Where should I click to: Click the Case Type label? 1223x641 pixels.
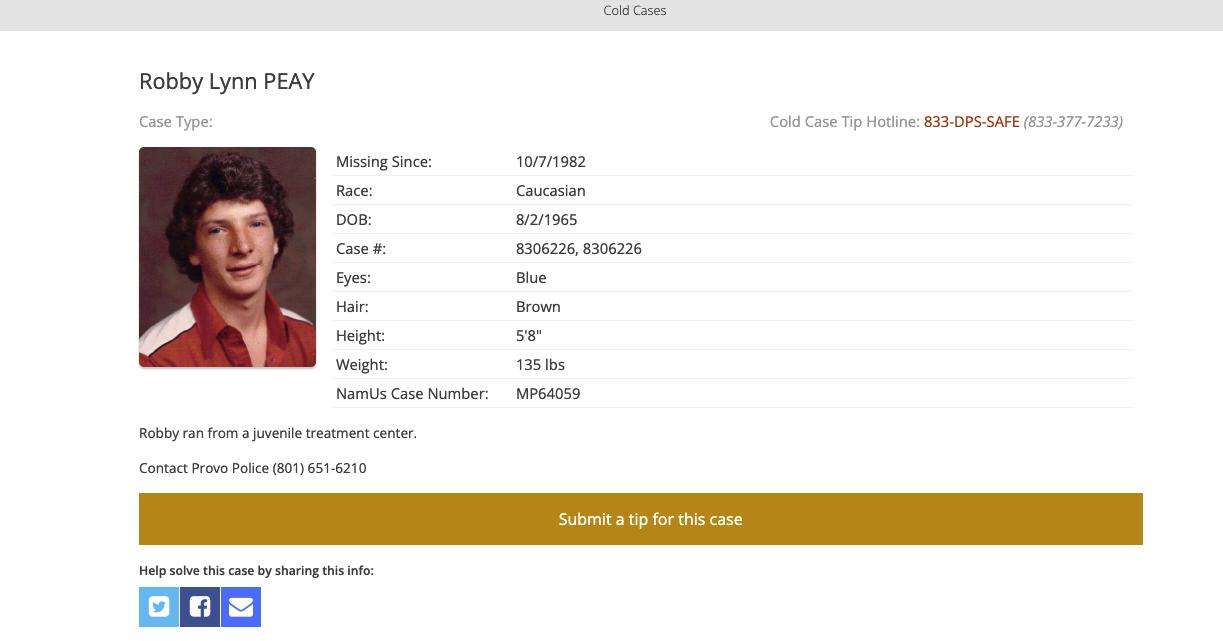tap(176, 121)
